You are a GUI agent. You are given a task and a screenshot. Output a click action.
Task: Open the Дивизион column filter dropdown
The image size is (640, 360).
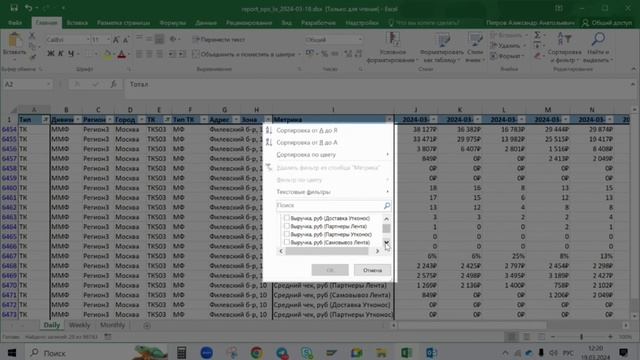(x=78, y=120)
